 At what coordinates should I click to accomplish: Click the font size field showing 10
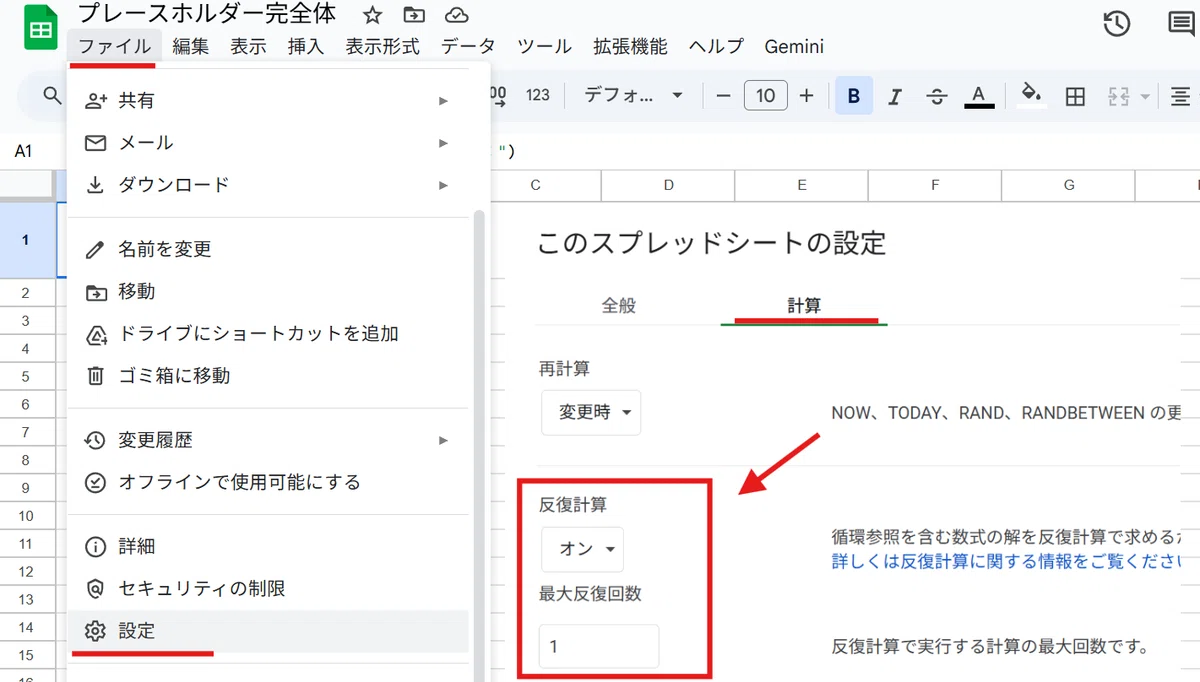(766, 96)
